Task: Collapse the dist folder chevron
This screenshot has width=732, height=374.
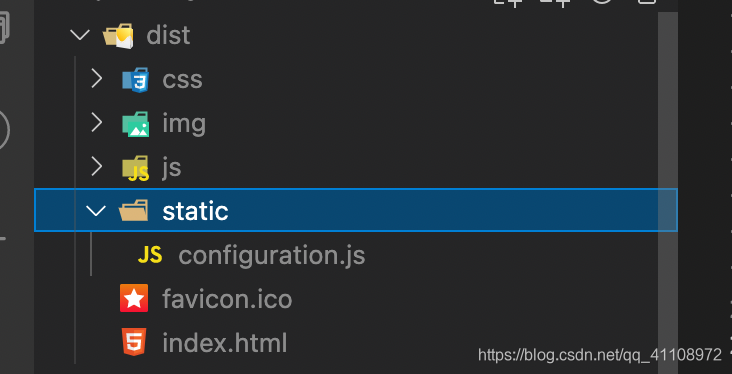Action: pos(80,35)
